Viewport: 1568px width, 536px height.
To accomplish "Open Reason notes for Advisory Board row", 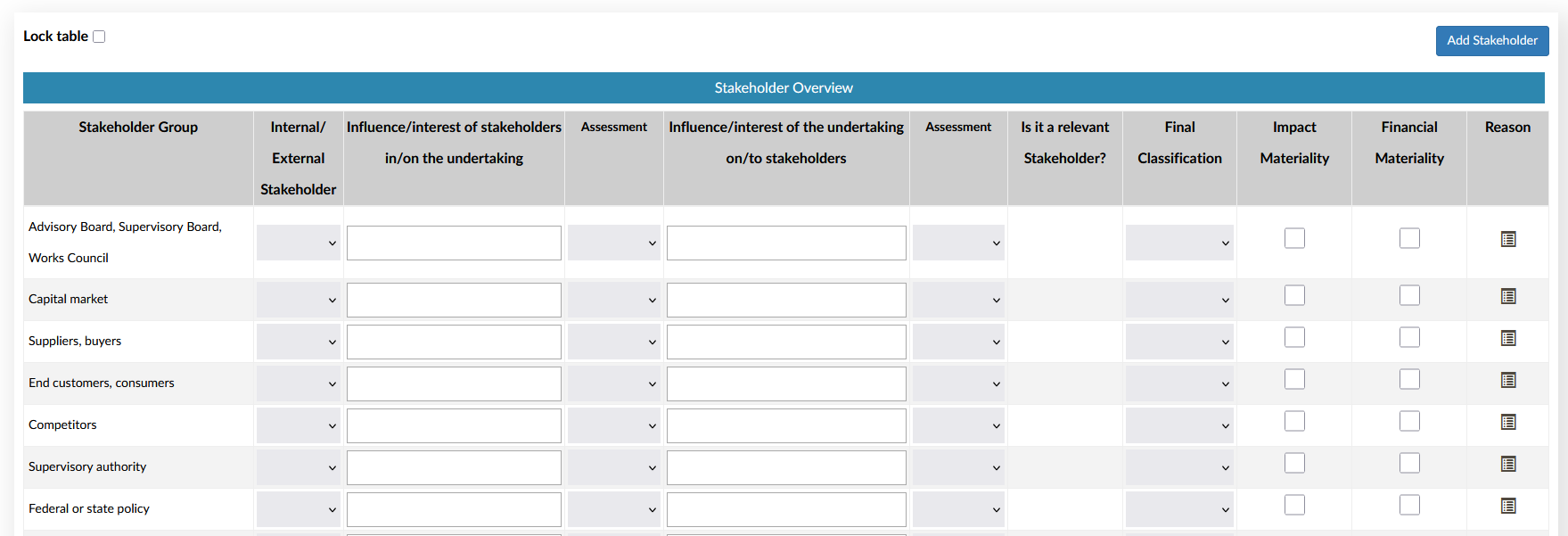I will [1508, 239].
